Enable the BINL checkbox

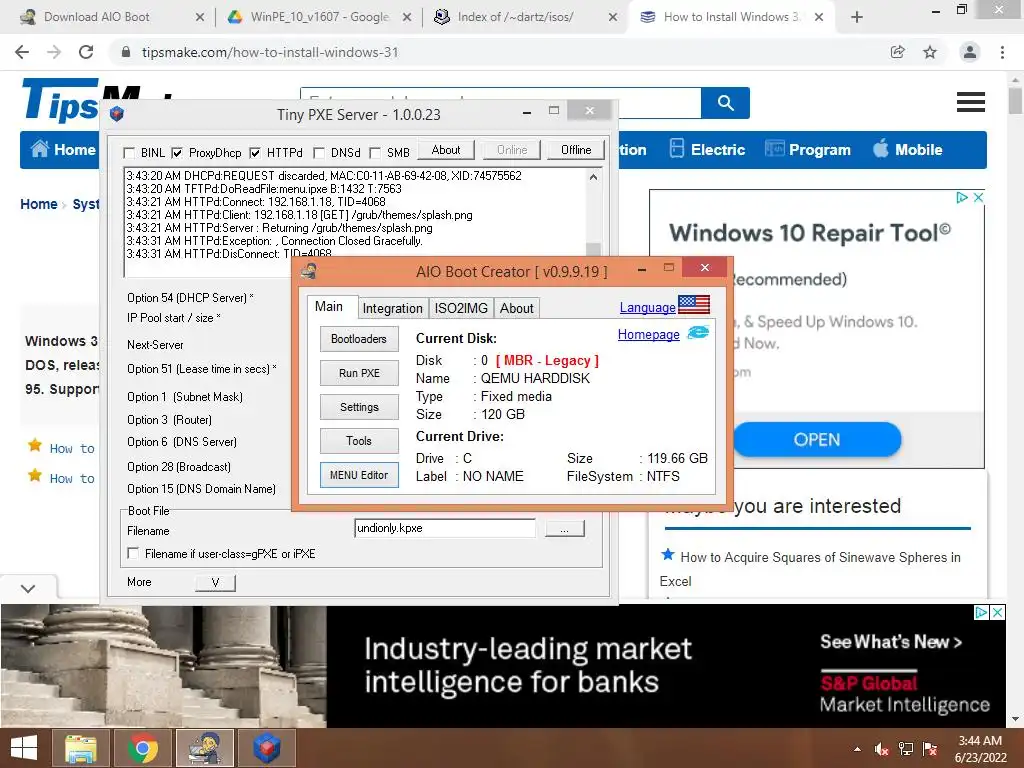(x=129, y=153)
